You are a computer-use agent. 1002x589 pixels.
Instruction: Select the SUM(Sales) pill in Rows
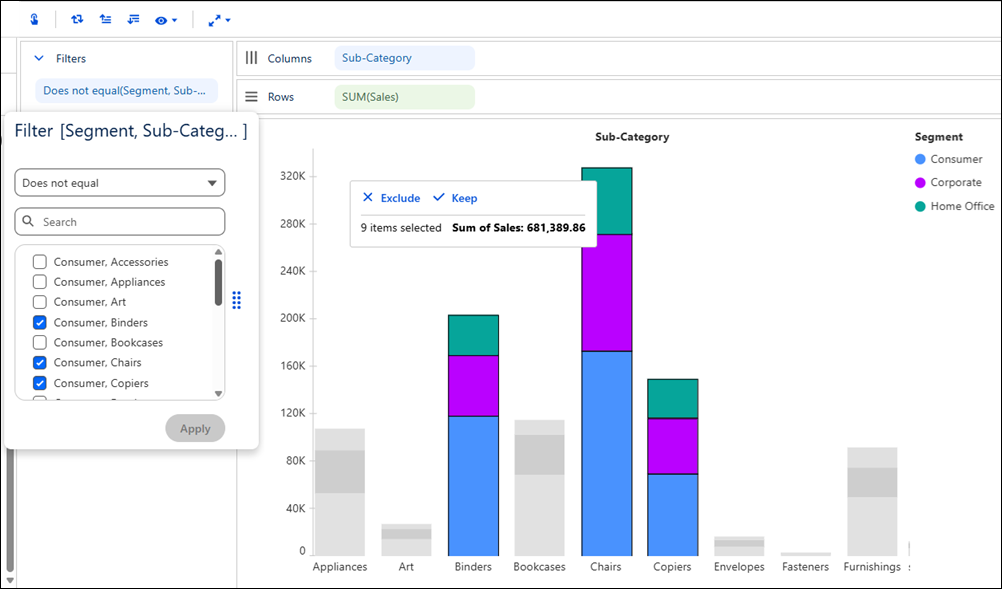click(405, 97)
